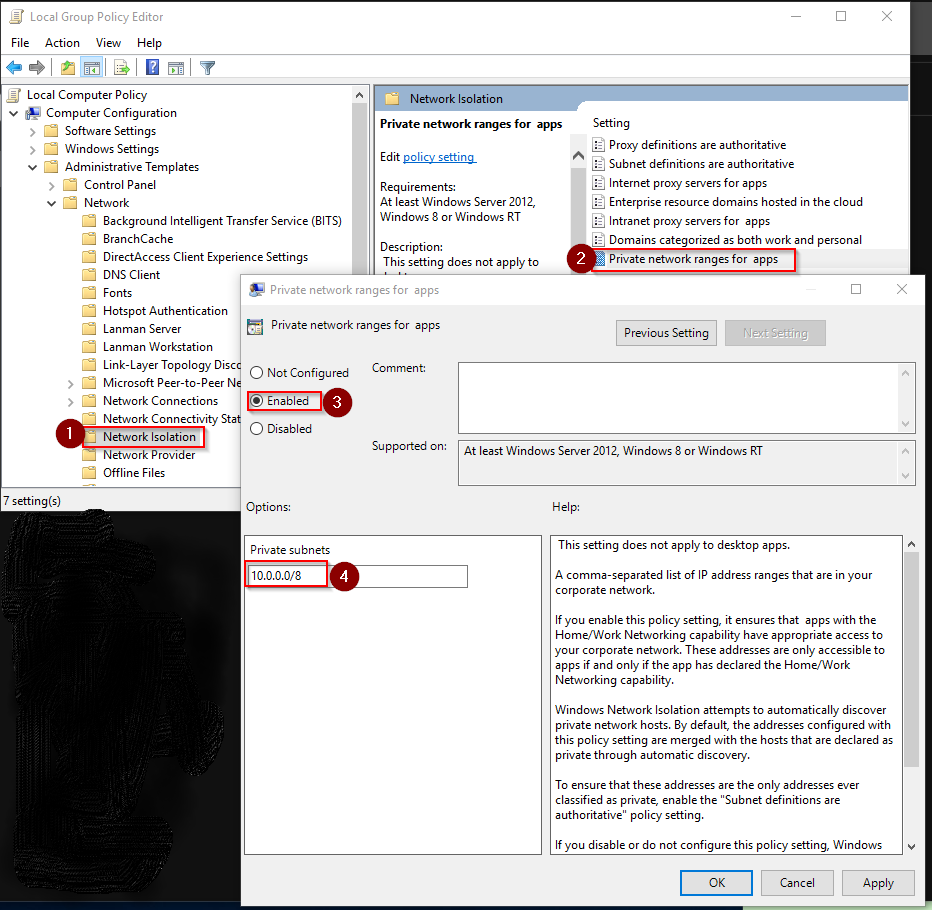Select Hotspot Authentication in the tree
Viewport: 932px width, 910px height.
pos(165,311)
